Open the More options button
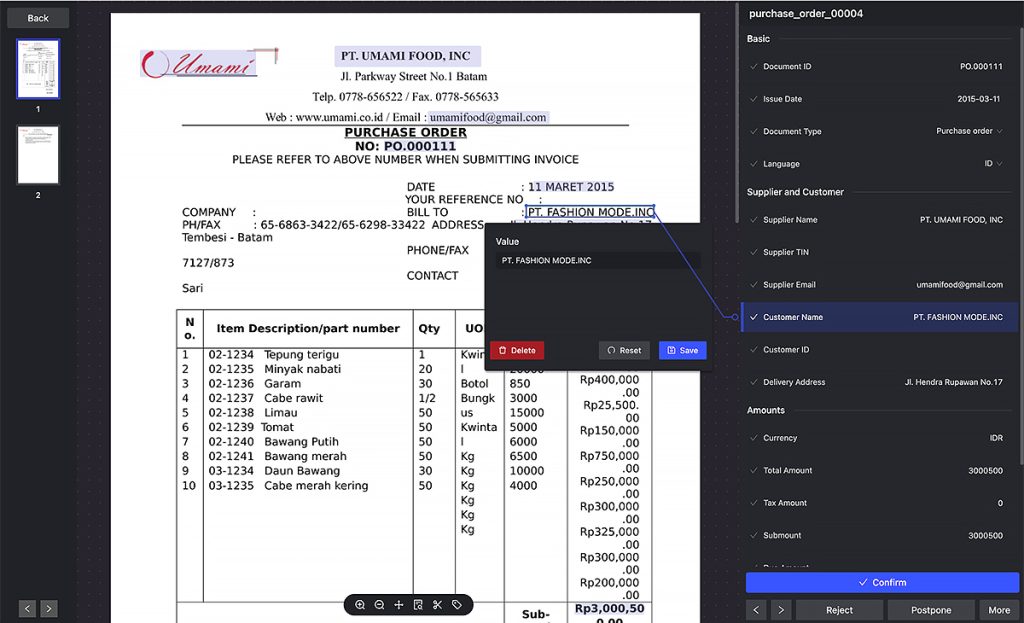The height and width of the screenshot is (623, 1024). [999, 610]
